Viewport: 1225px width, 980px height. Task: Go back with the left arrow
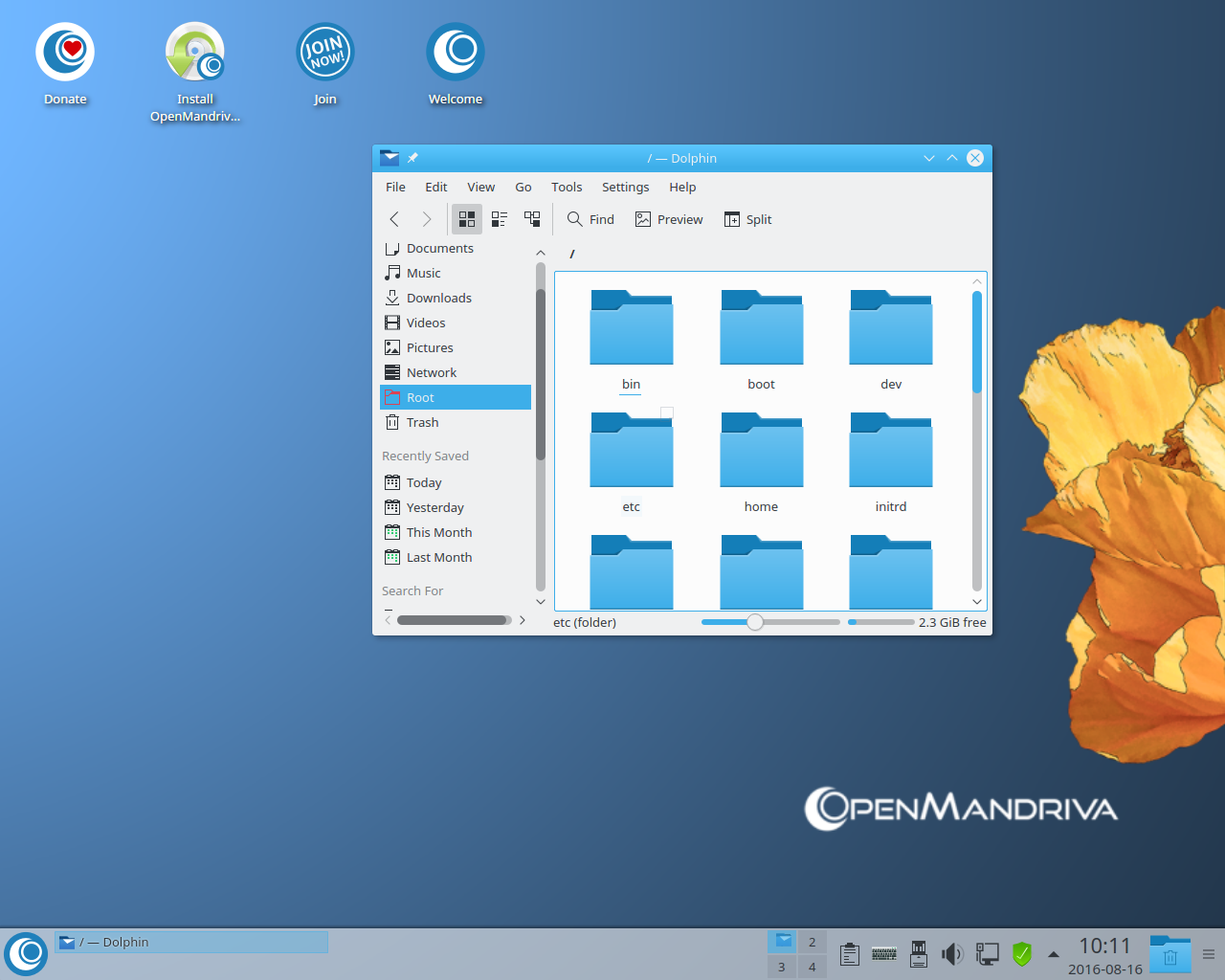pos(394,219)
